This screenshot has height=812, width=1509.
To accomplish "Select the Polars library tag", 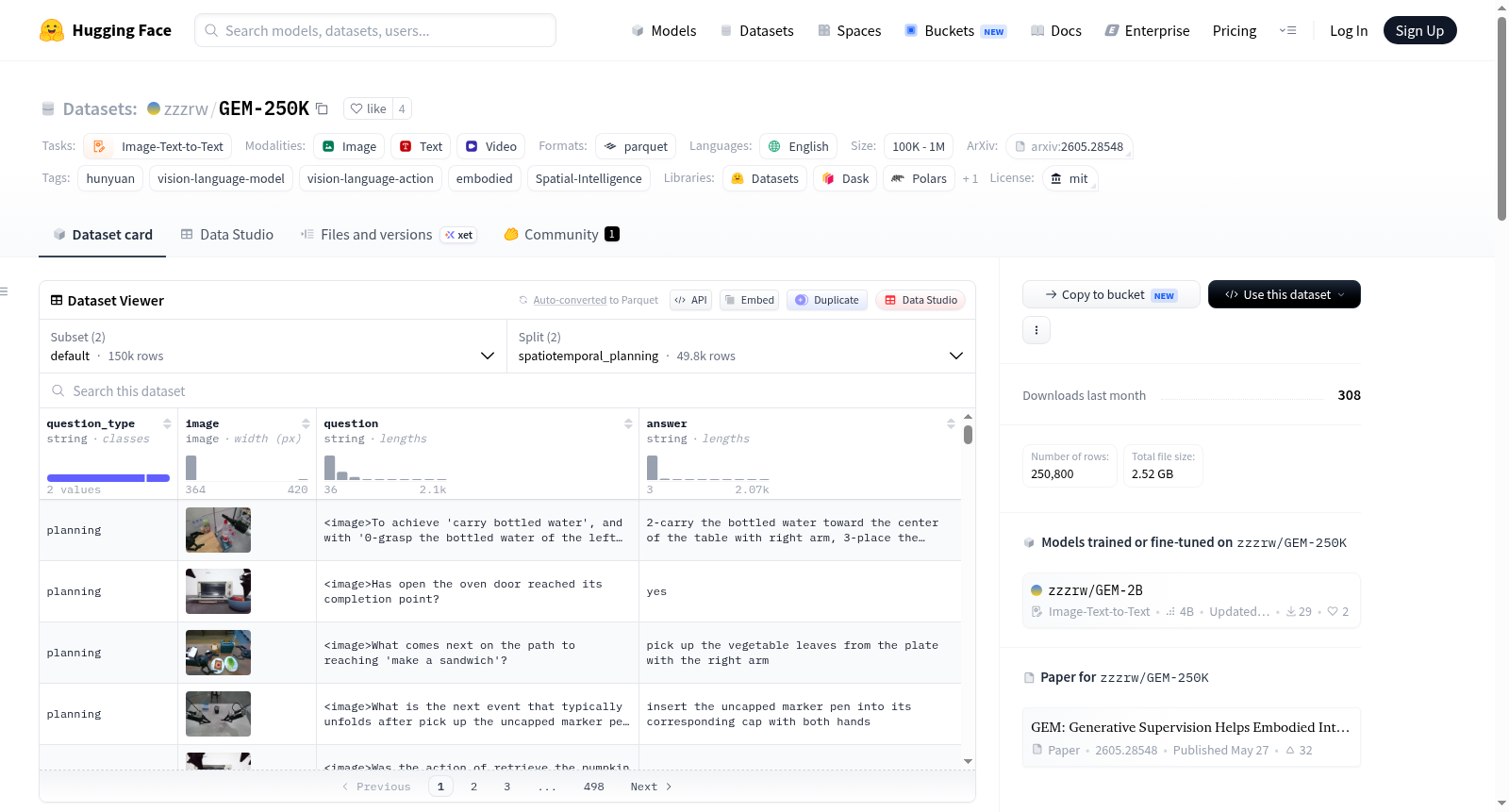I will pyautogui.click(x=919, y=178).
